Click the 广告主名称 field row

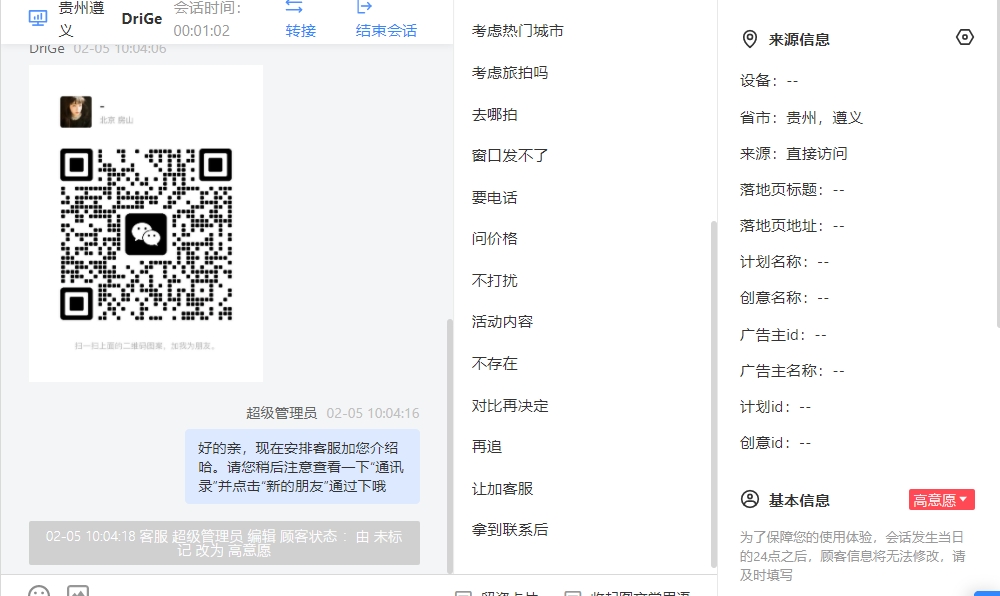tap(792, 371)
